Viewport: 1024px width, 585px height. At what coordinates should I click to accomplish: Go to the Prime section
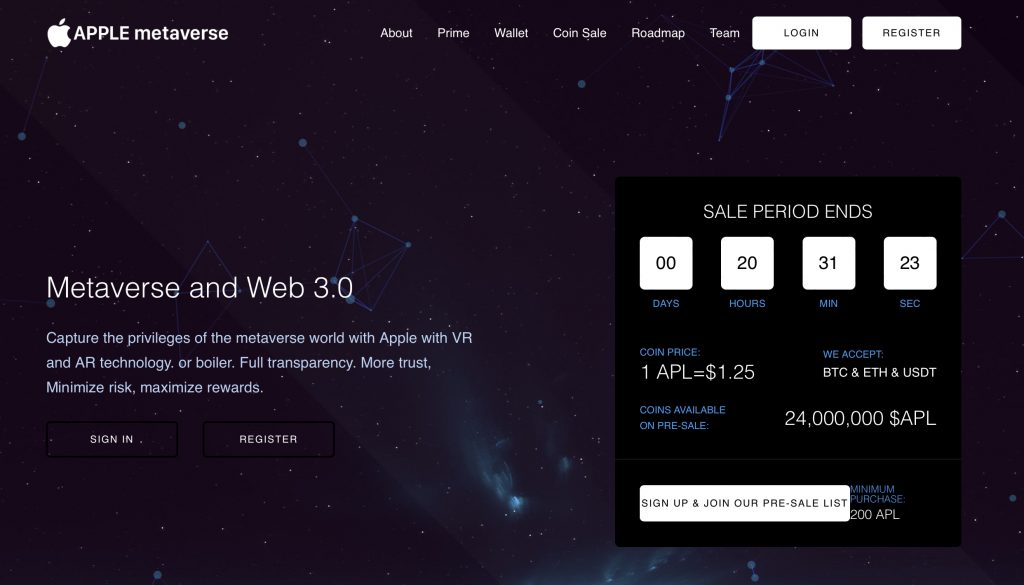coord(453,33)
